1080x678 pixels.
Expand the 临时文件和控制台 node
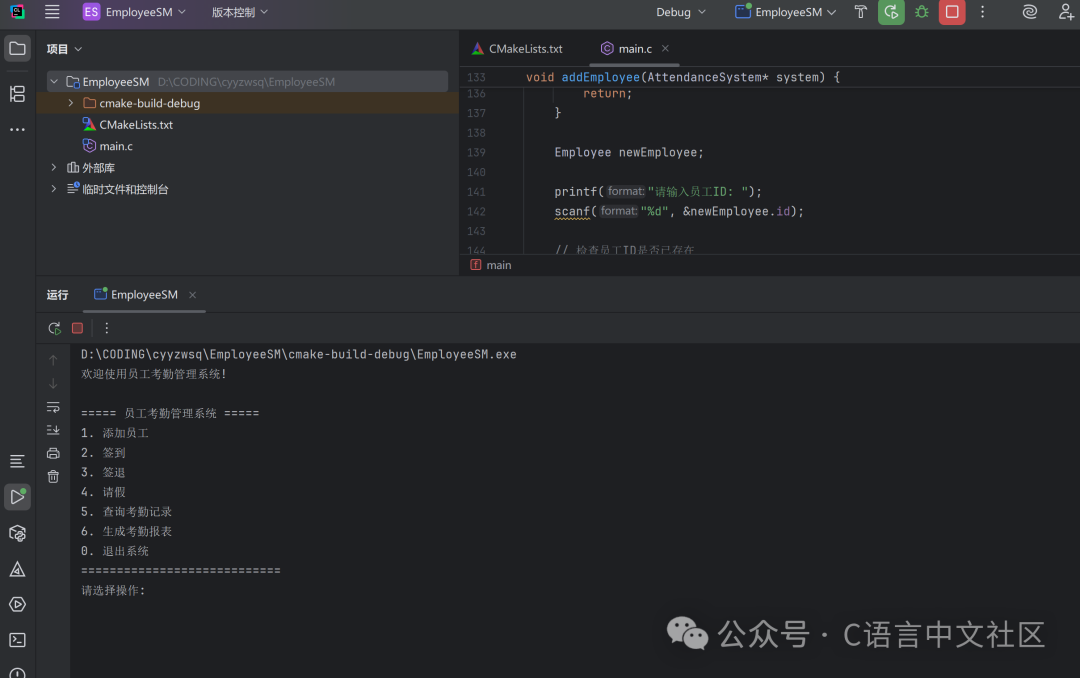pos(54,189)
